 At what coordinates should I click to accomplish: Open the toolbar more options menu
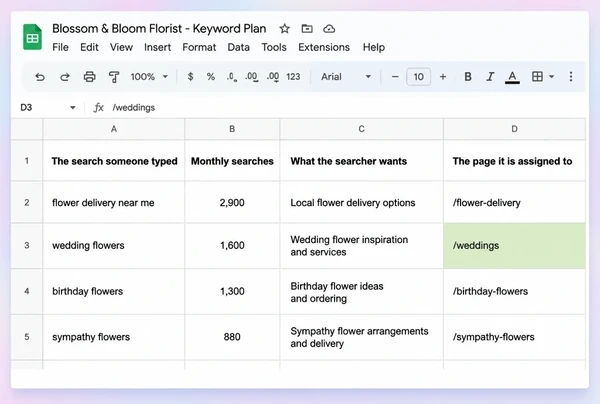(571, 77)
